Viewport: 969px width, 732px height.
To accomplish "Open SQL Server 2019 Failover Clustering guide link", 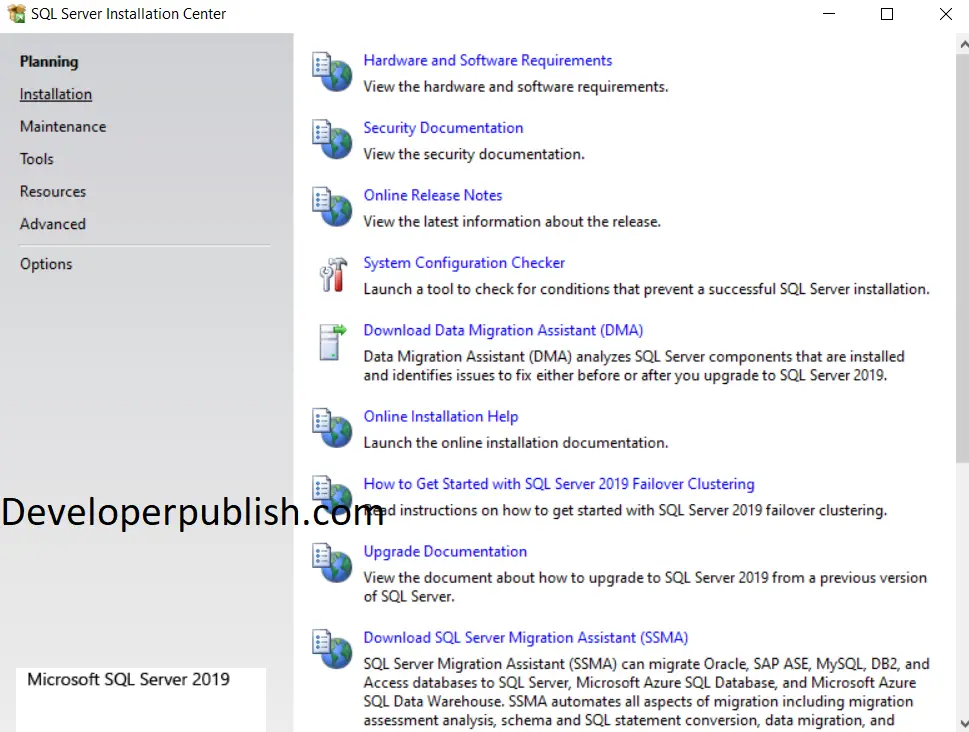I will [559, 484].
